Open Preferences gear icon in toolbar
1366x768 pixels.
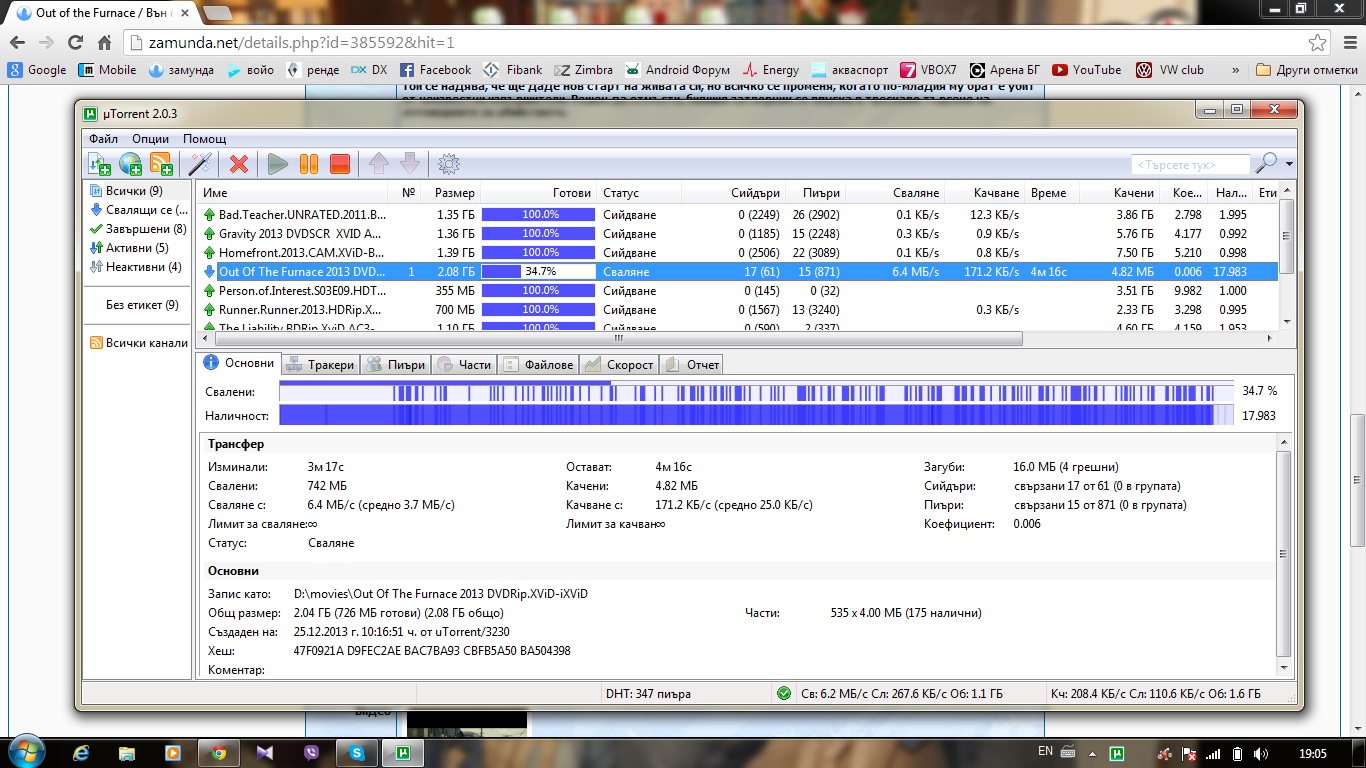pos(449,164)
